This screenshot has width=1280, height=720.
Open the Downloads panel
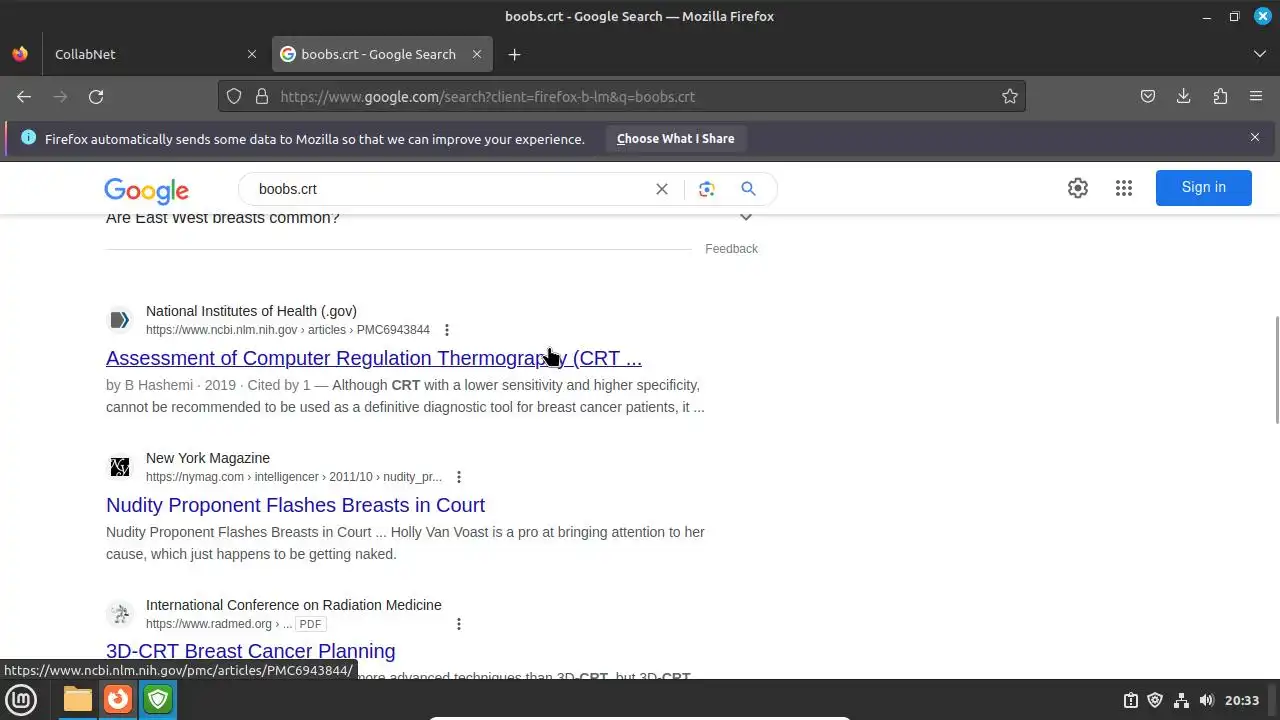point(1184,96)
